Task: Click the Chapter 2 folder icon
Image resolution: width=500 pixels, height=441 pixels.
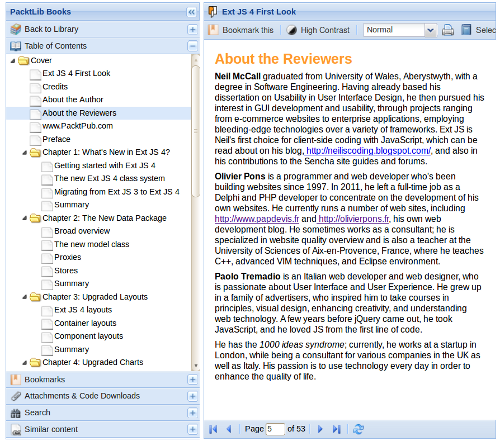Action: coord(35,218)
